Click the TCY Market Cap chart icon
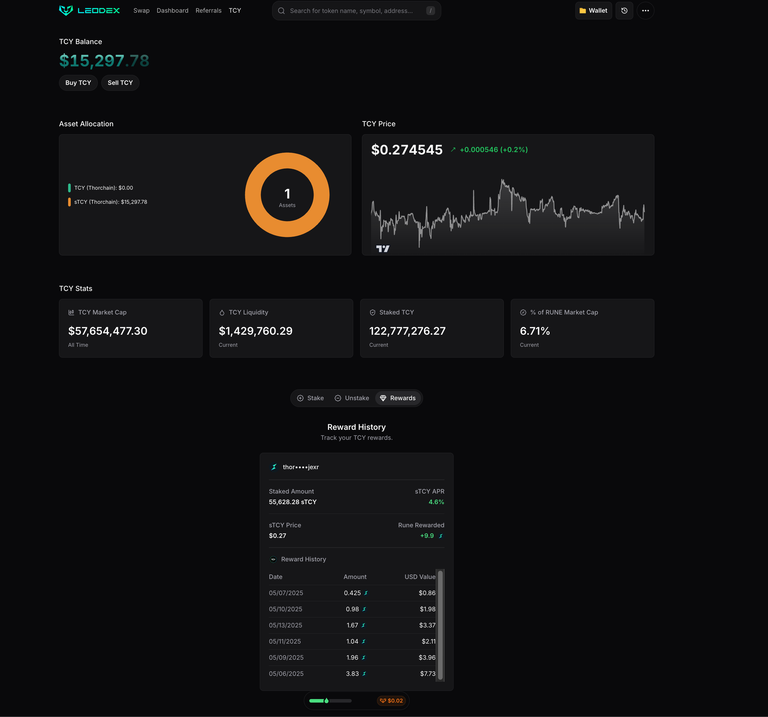Screen dimensions: 768x717 [x=71, y=312]
